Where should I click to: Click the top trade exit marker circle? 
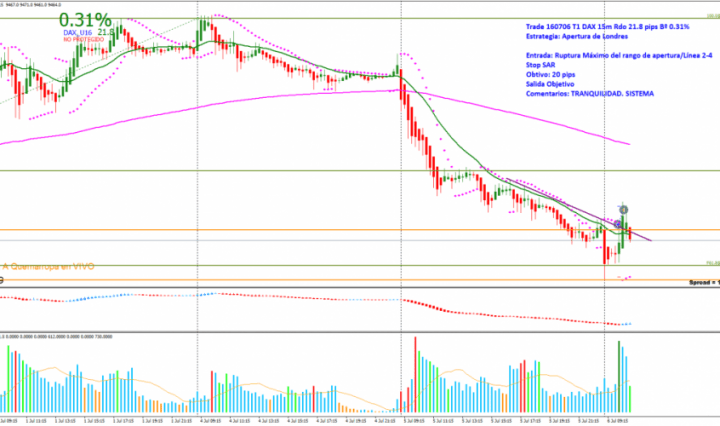click(623, 210)
